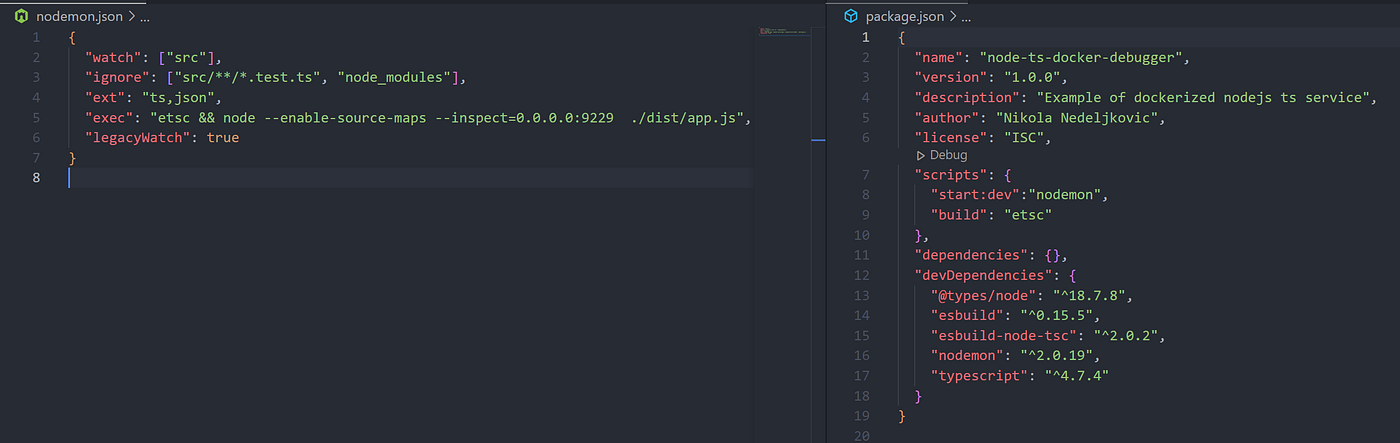
Task: Click the breadcrumb ellipsis in nodemon.json
Action: pos(146,17)
